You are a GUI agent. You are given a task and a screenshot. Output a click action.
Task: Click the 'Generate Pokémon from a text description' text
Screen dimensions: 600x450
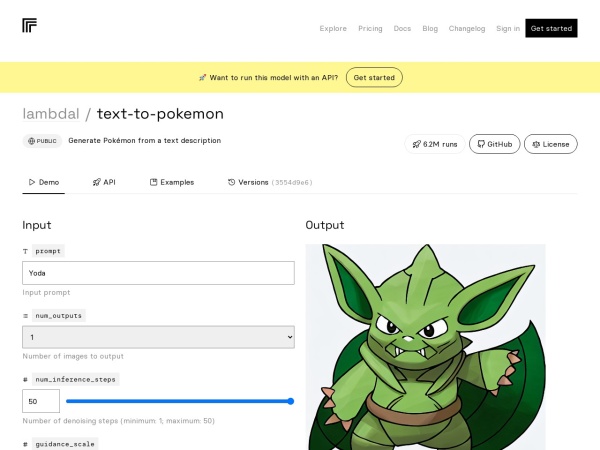pyautogui.click(x=145, y=140)
